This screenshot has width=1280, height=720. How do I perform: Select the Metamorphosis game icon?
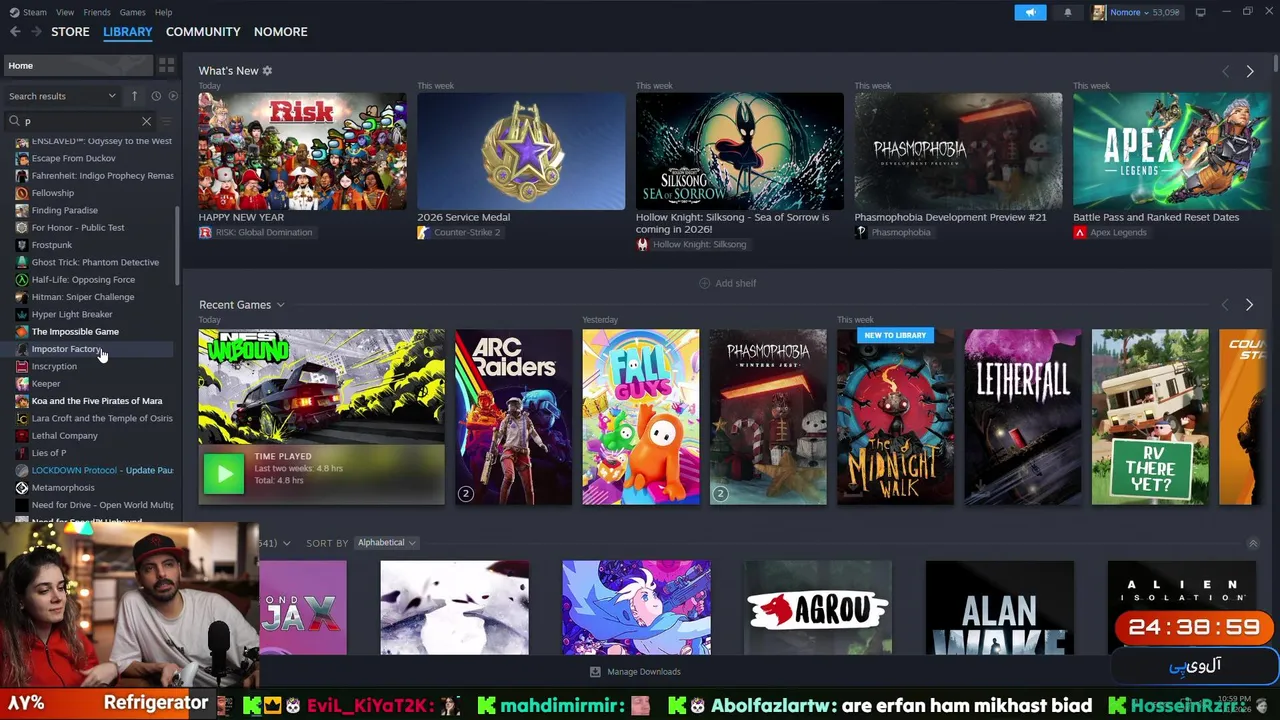22,488
